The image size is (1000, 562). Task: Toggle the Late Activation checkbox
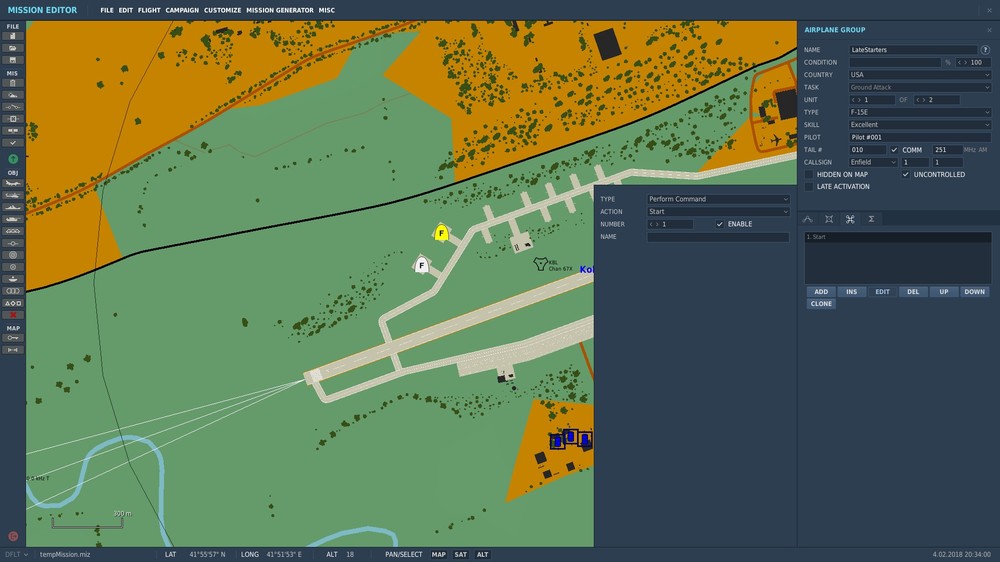point(809,187)
